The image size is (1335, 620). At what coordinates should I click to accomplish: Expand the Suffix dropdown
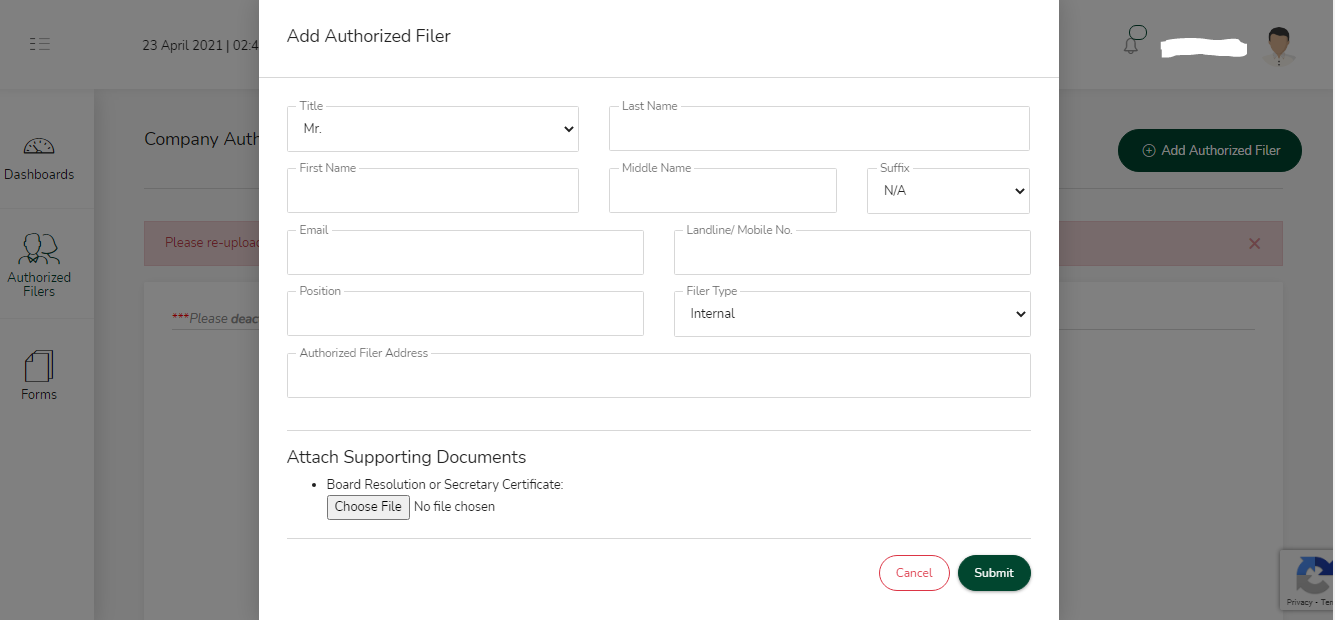click(x=947, y=190)
